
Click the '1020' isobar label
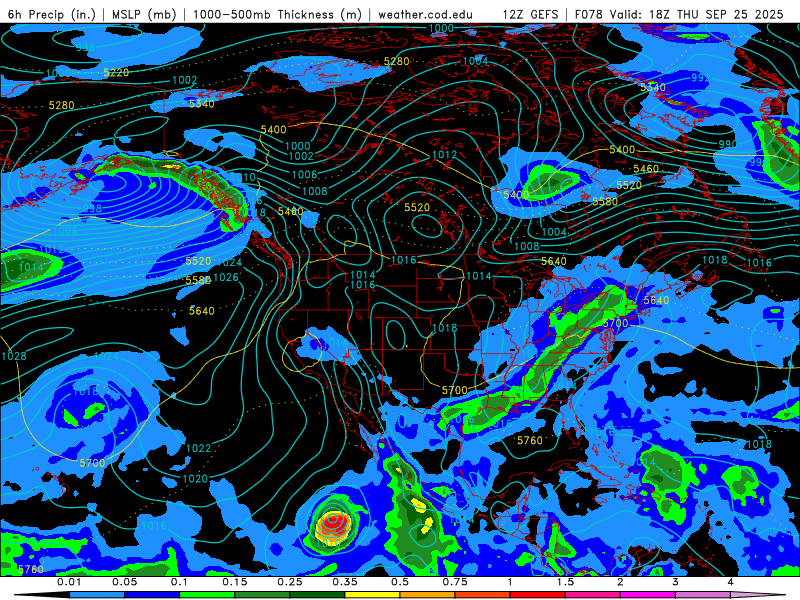195,479
